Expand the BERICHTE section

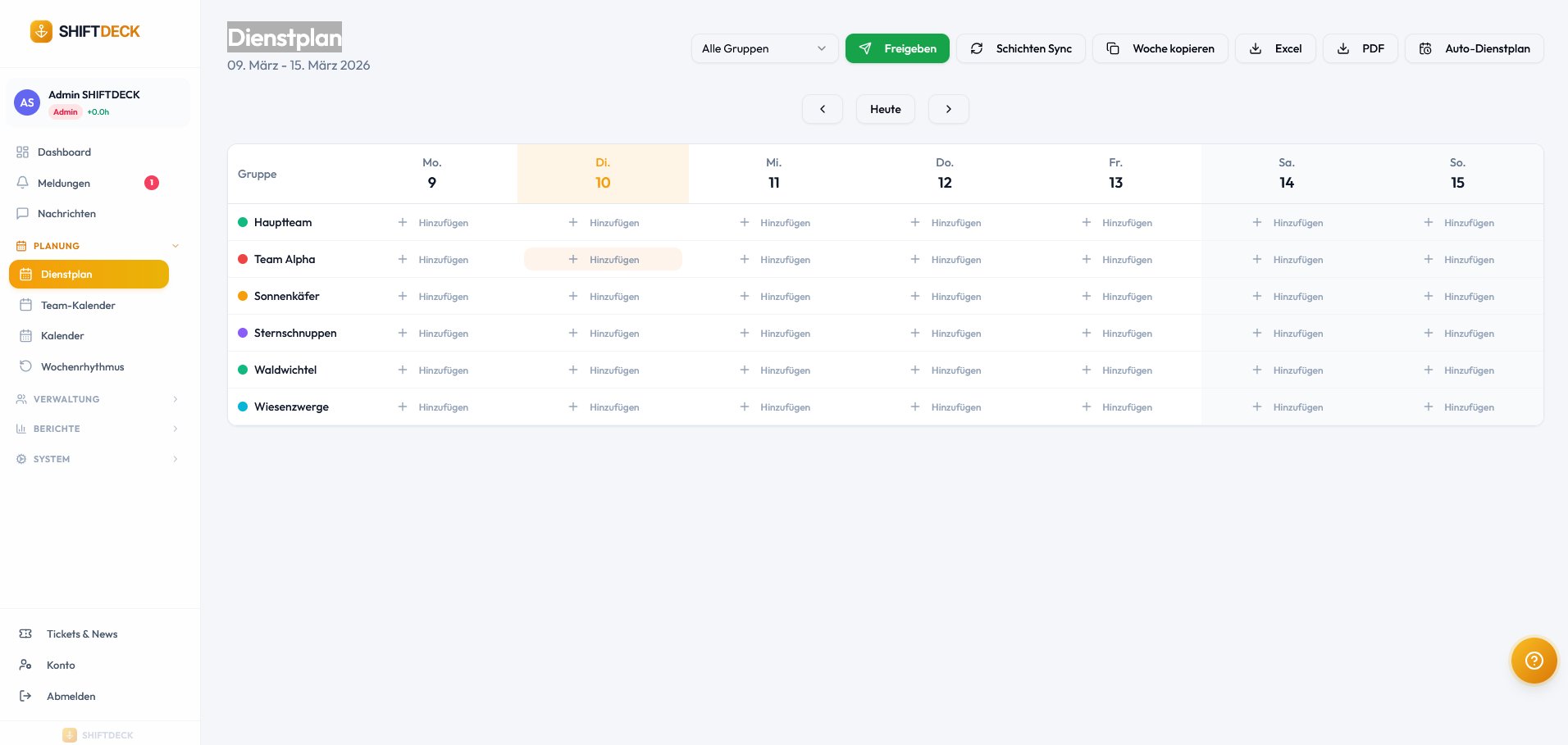click(175, 429)
